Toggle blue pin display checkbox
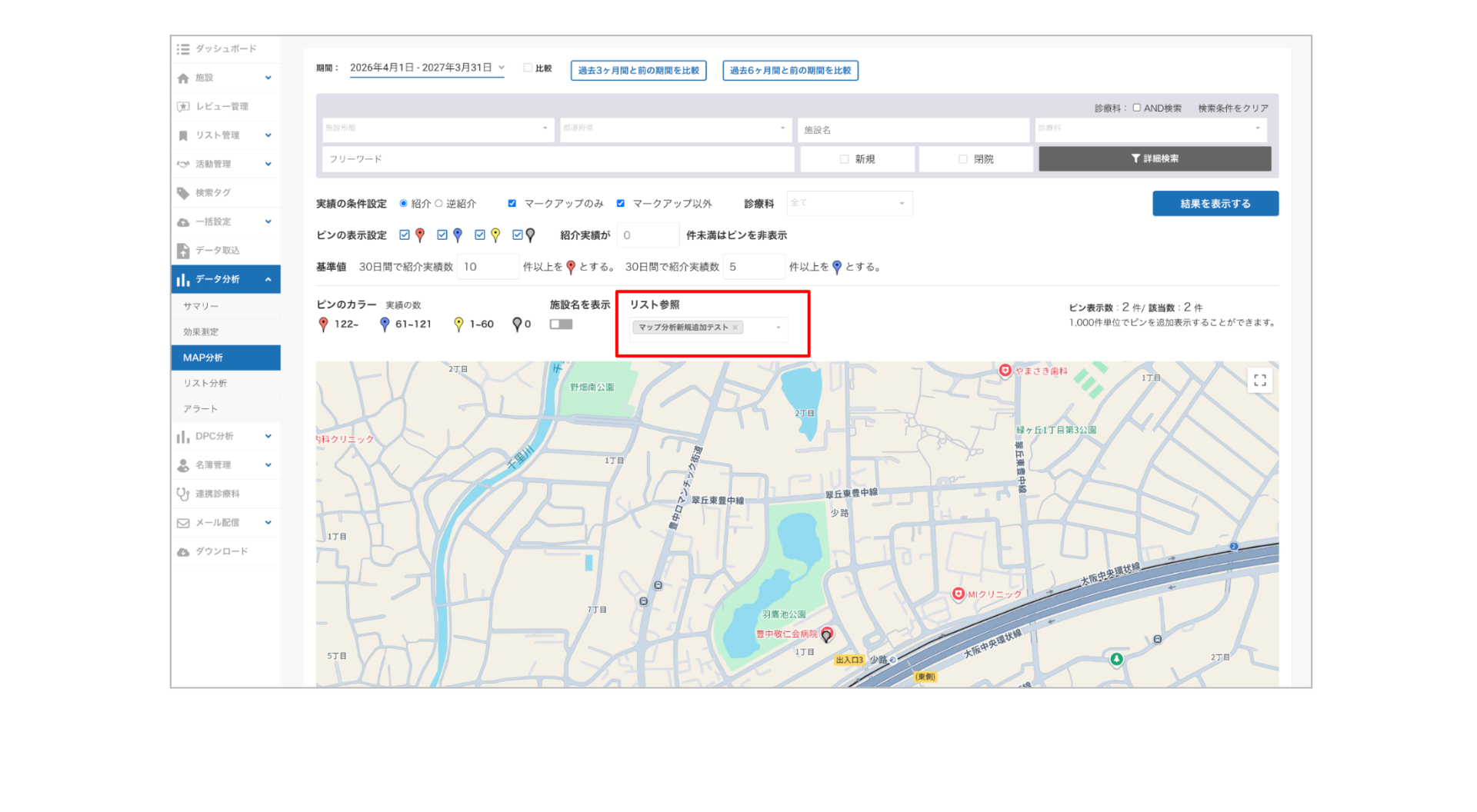The height and width of the screenshot is (812, 1477). click(442, 235)
